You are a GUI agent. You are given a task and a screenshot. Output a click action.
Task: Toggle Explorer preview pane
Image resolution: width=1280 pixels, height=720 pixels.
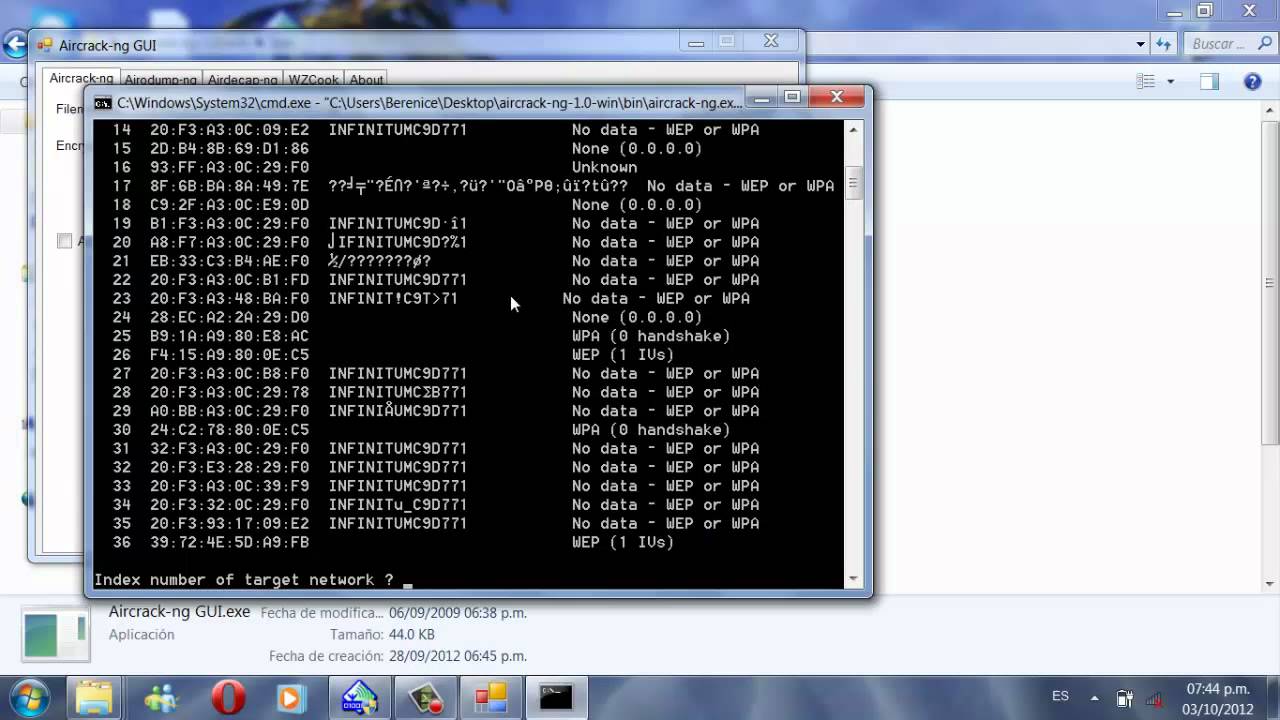tap(1210, 82)
